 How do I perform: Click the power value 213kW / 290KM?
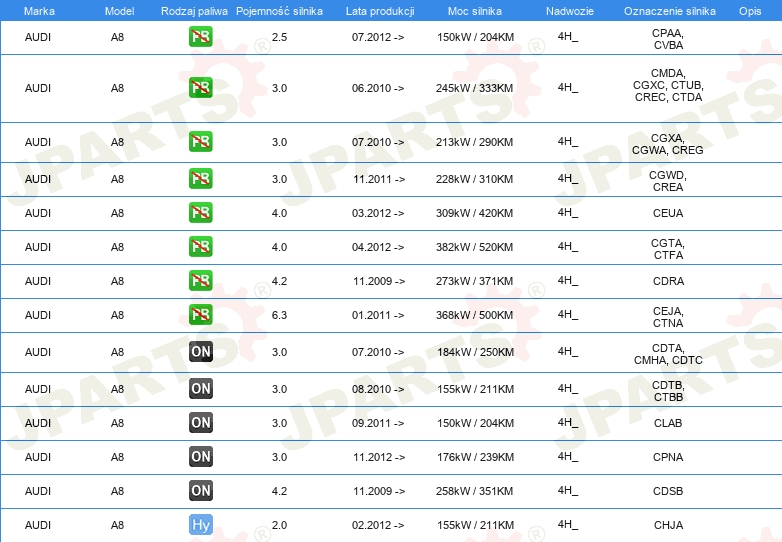[474, 142]
